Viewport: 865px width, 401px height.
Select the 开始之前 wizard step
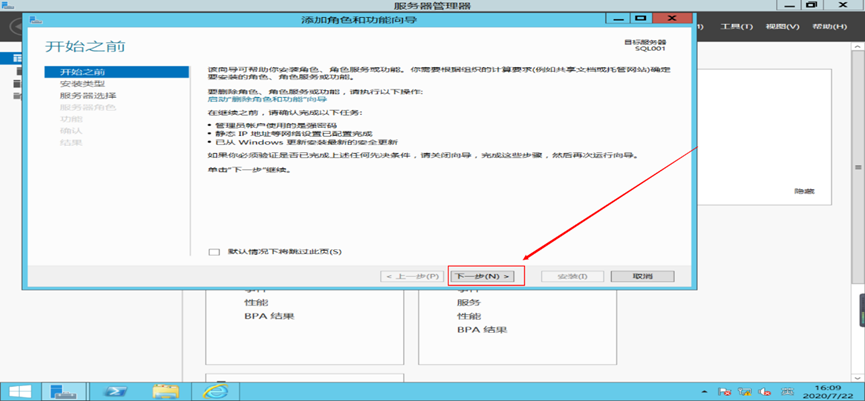pyautogui.click(x=117, y=72)
